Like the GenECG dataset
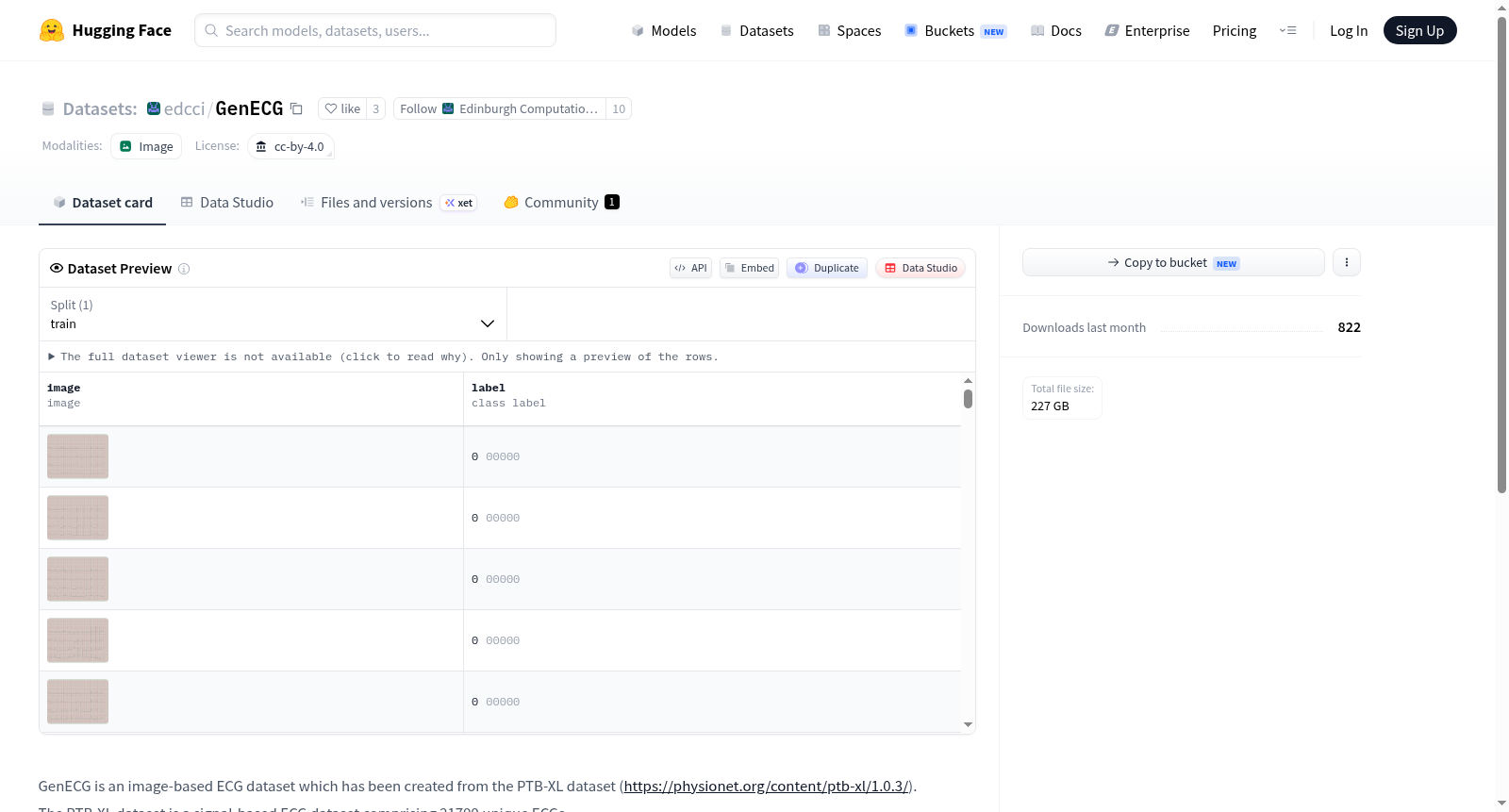 342,108
